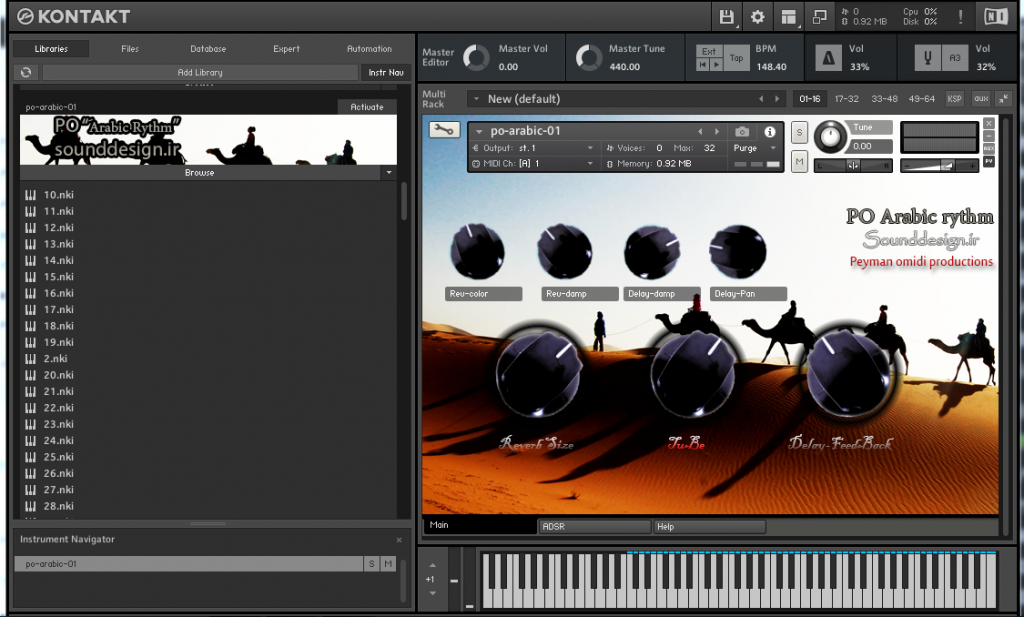This screenshot has width=1024, height=617.
Task: Open the save (floppy disk) menu
Action: click(726, 17)
